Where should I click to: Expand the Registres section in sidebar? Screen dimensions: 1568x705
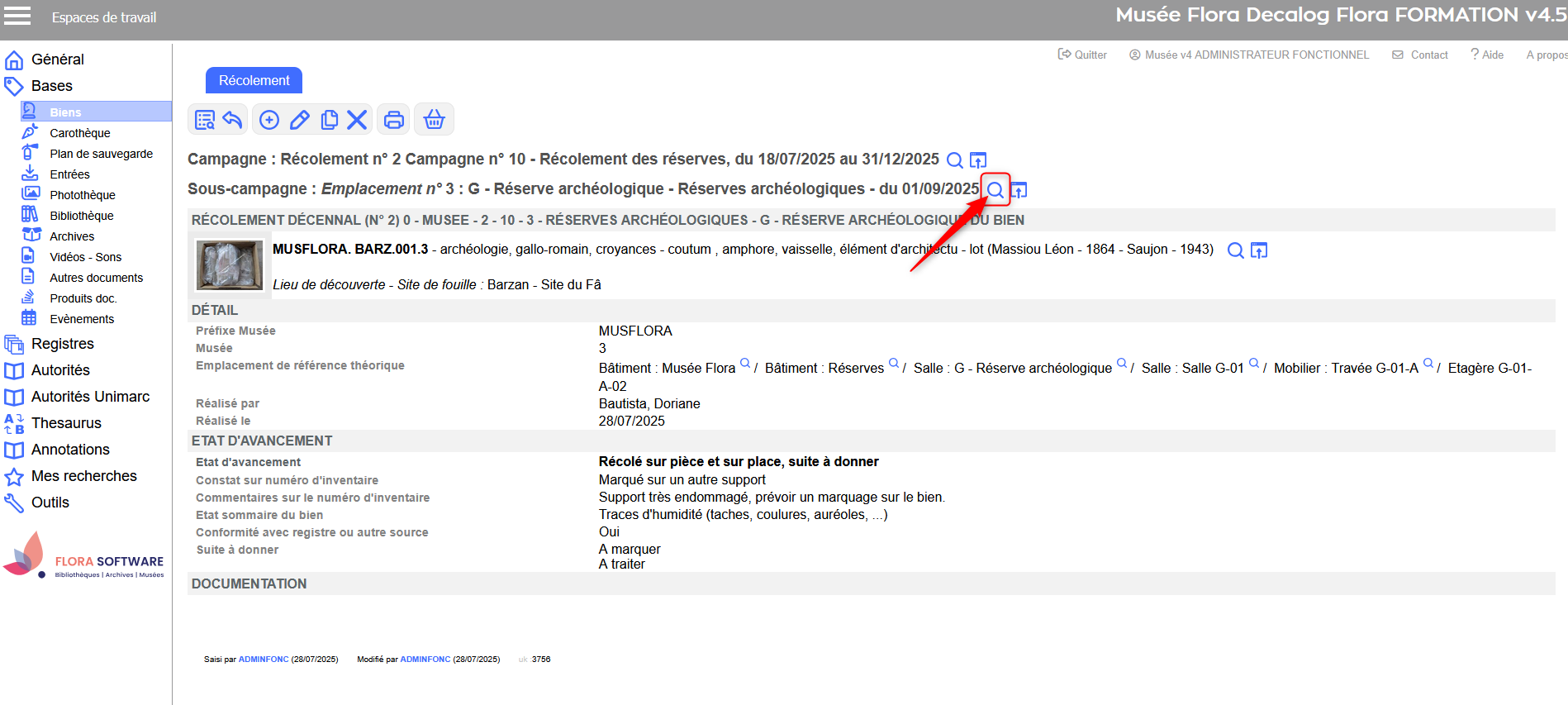pyautogui.click(x=63, y=344)
